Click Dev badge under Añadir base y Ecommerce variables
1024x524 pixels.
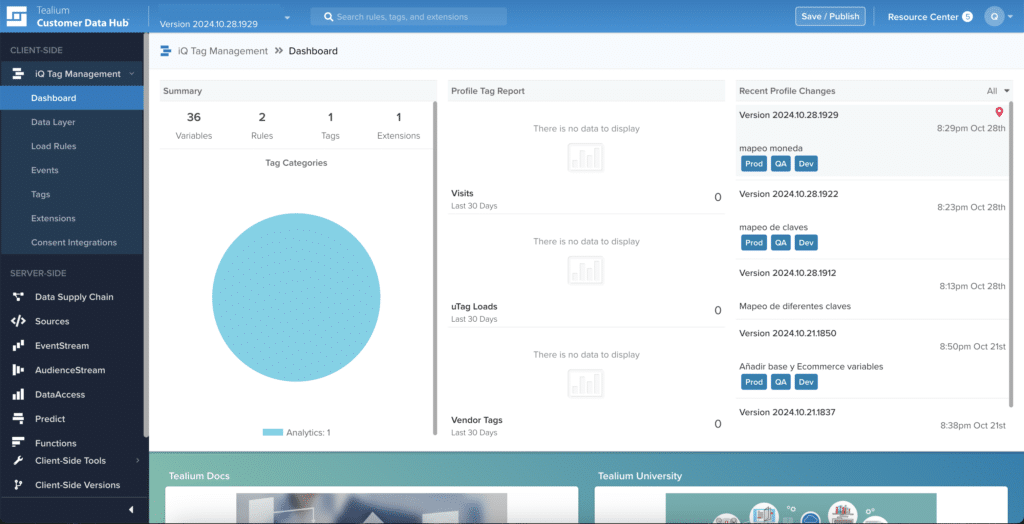click(806, 382)
